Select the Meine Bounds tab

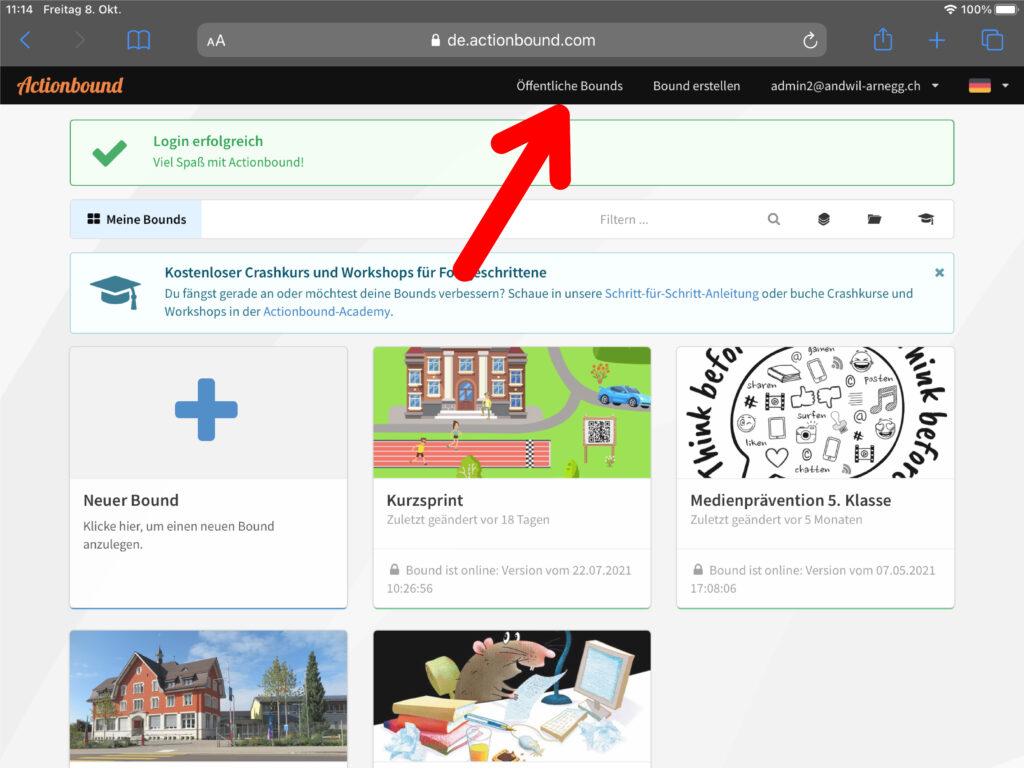pos(136,220)
